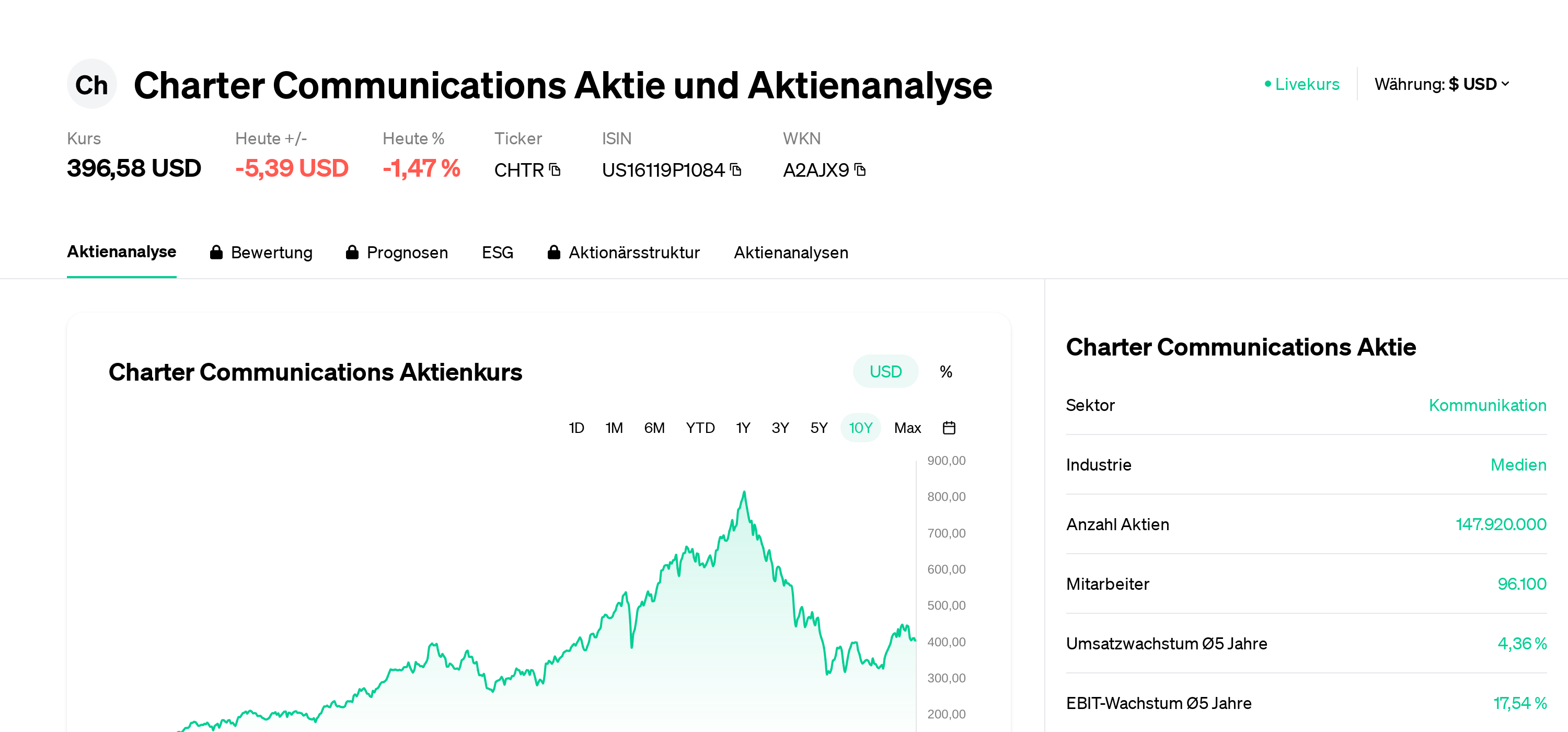
Task: Click the peak of the price chart
Action: (744, 492)
